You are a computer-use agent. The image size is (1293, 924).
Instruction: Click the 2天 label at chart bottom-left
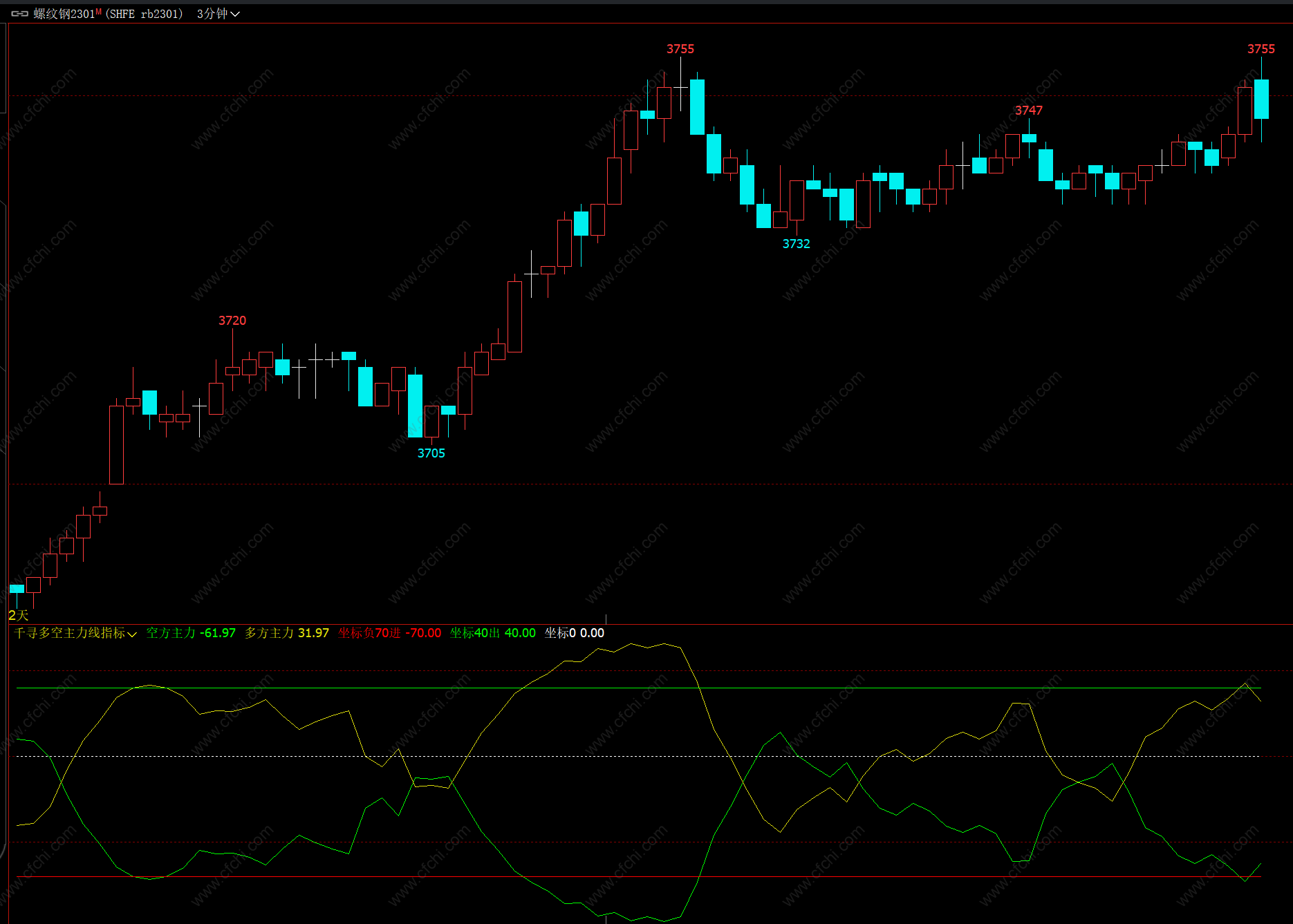(19, 615)
